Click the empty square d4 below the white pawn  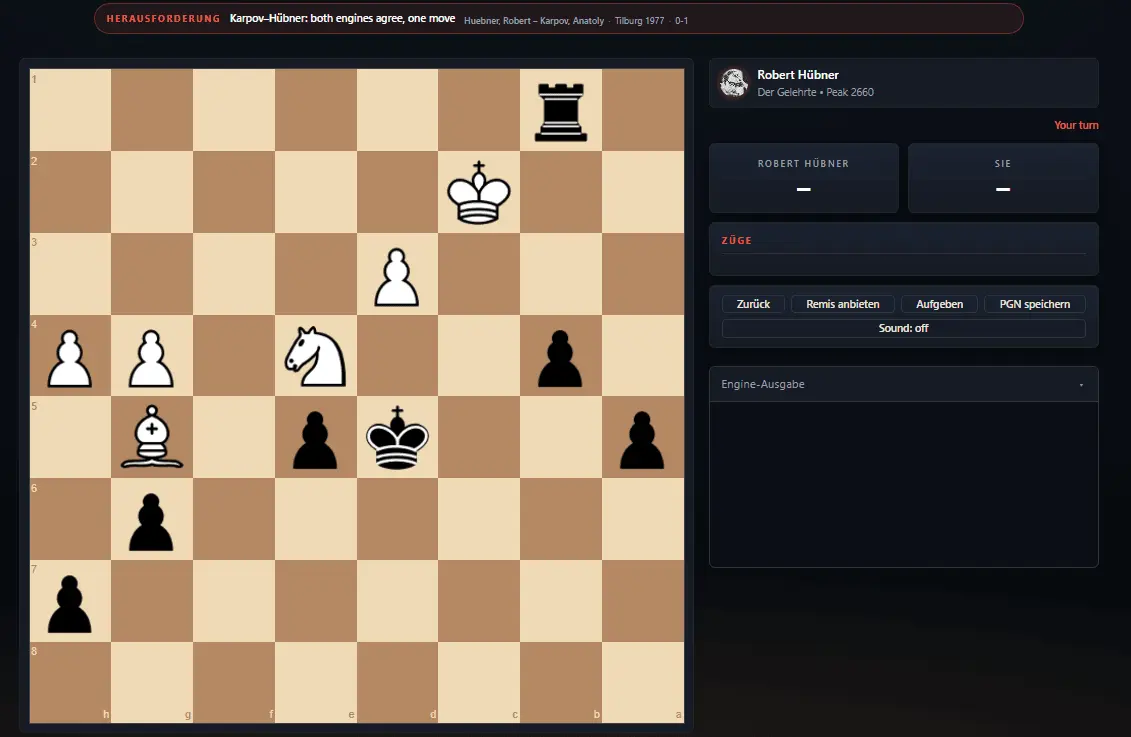(397, 356)
